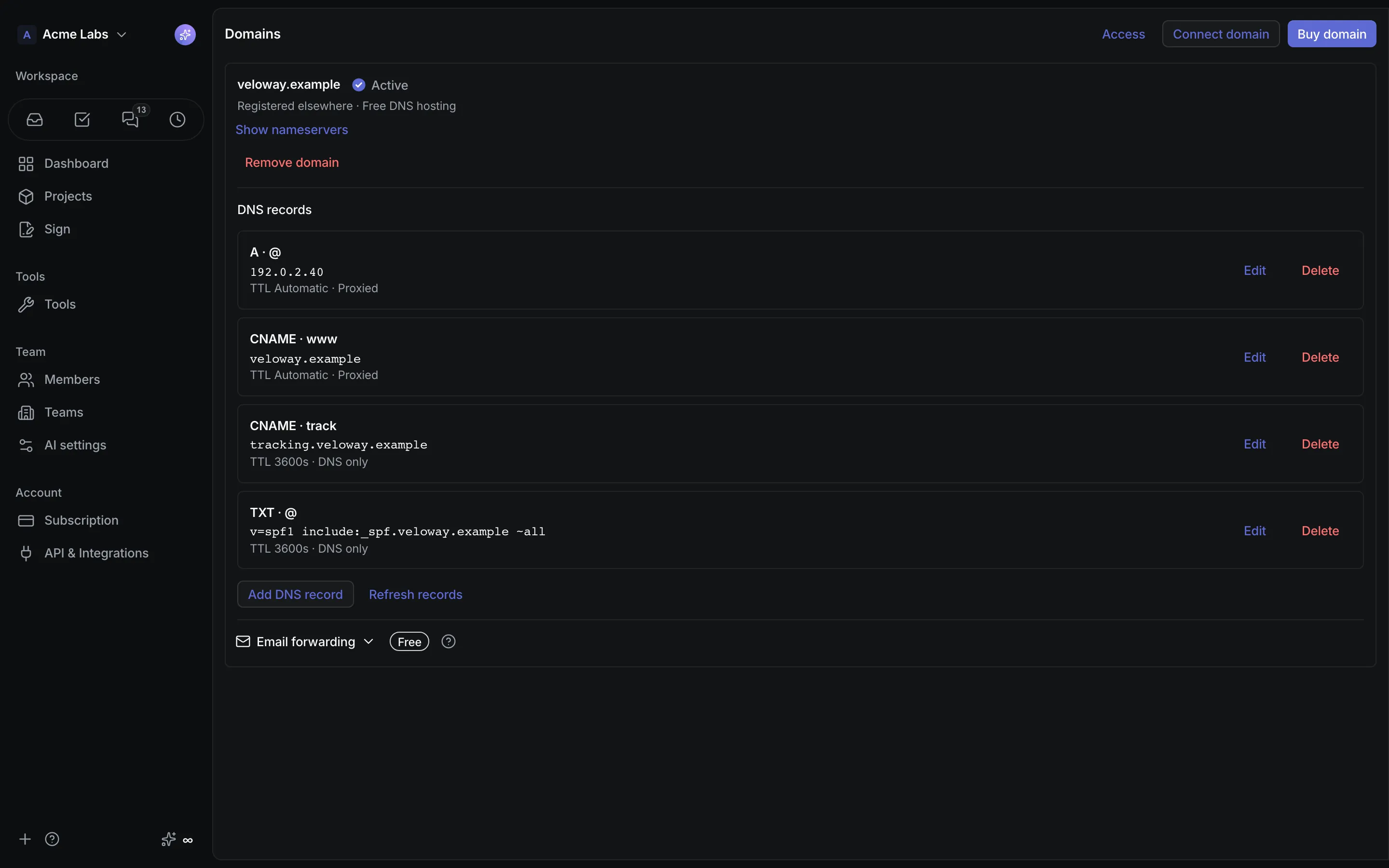
Task: Open the recent history clock icon
Action: (177, 120)
